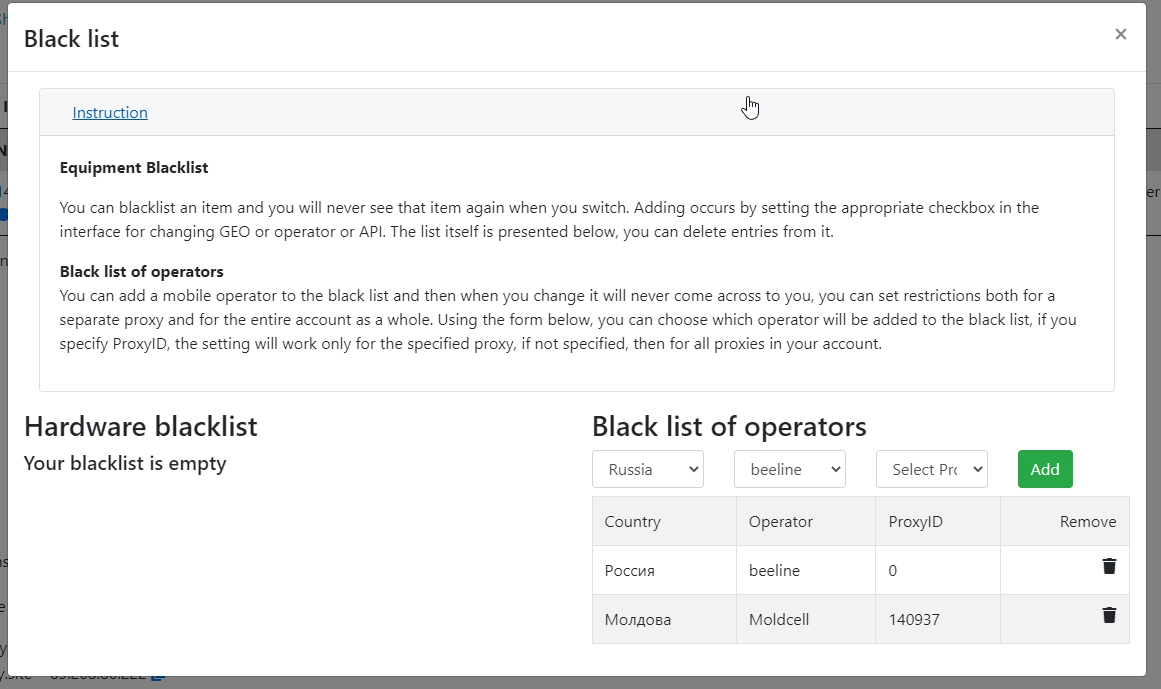Viewport: 1161px width, 689px height.
Task: Click the Operator column header
Action: (780, 521)
